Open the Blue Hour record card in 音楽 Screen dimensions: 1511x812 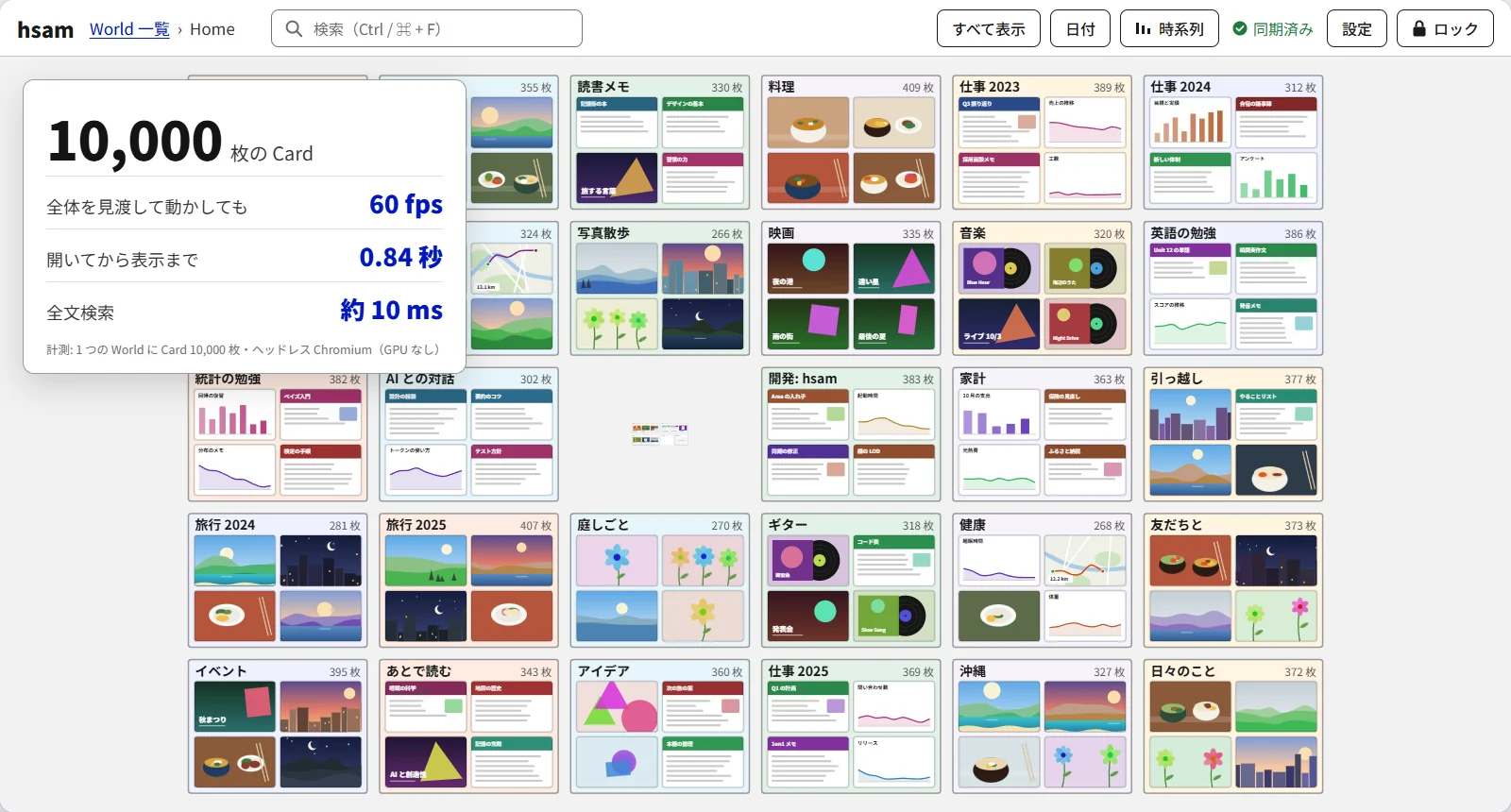point(999,268)
